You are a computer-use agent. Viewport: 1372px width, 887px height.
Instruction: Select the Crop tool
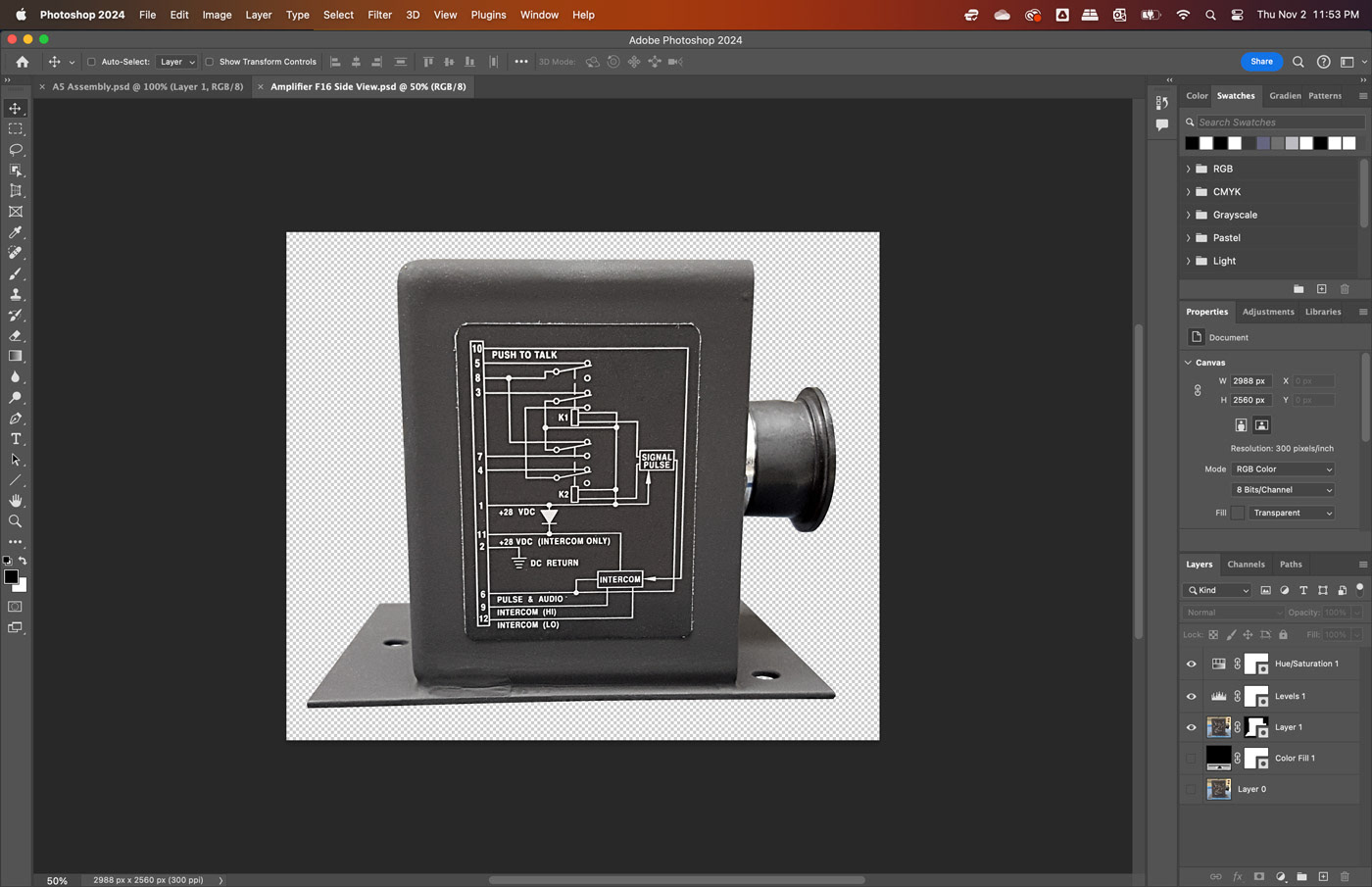[x=16, y=191]
